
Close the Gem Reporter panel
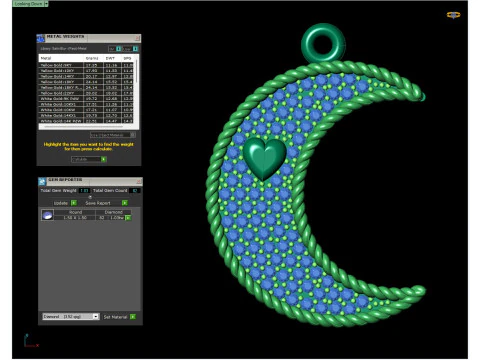click(139, 181)
